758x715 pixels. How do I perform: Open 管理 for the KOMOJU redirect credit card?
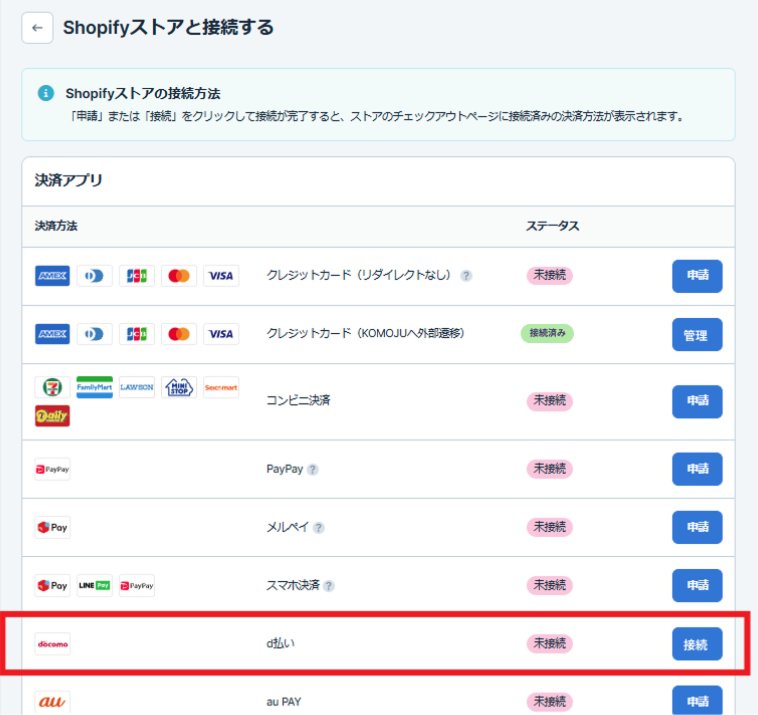coord(696,335)
